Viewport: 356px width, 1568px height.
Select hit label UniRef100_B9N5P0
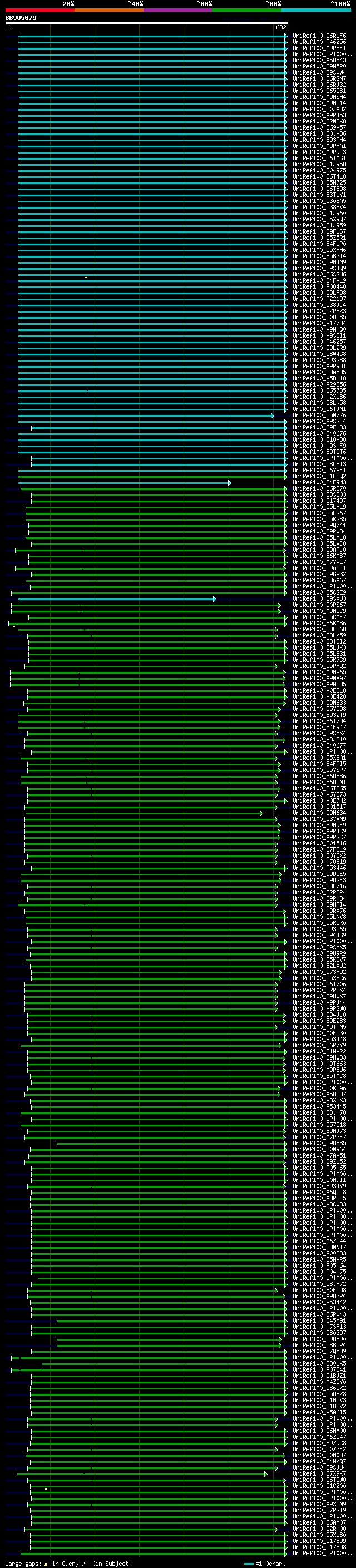click(x=319, y=66)
